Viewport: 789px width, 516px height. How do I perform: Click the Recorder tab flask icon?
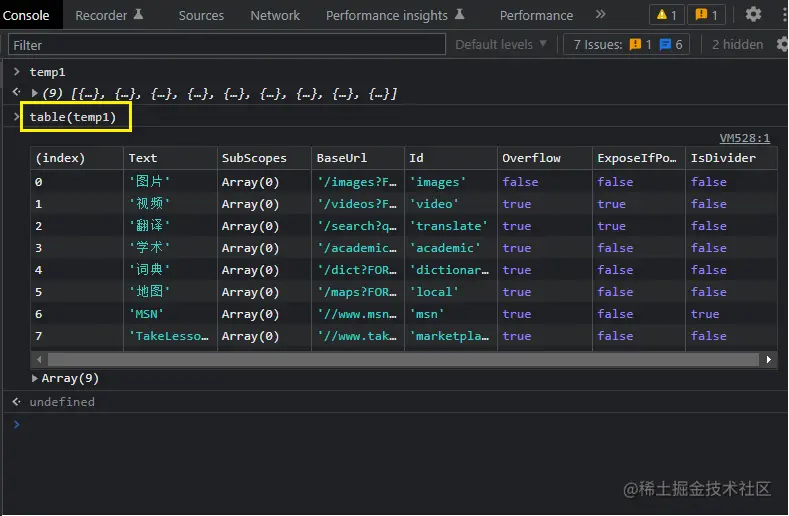click(x=138, y=15)
